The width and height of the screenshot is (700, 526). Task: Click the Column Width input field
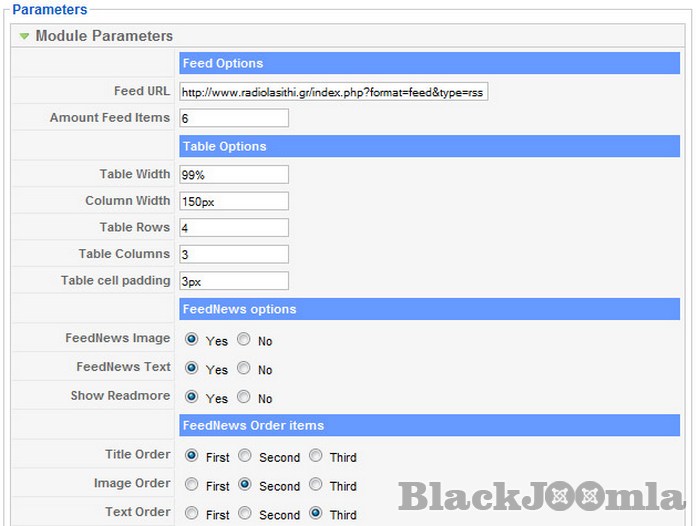(x=234, y=201)
